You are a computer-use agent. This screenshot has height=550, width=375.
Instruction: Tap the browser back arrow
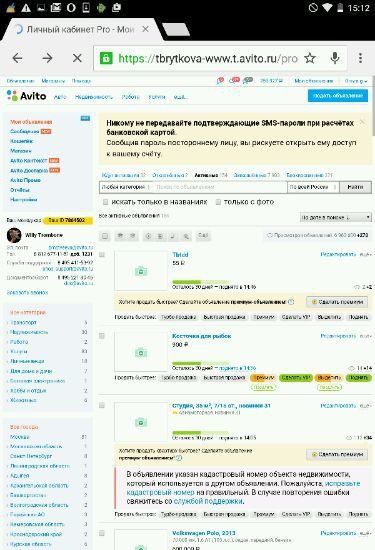point(18,58)
